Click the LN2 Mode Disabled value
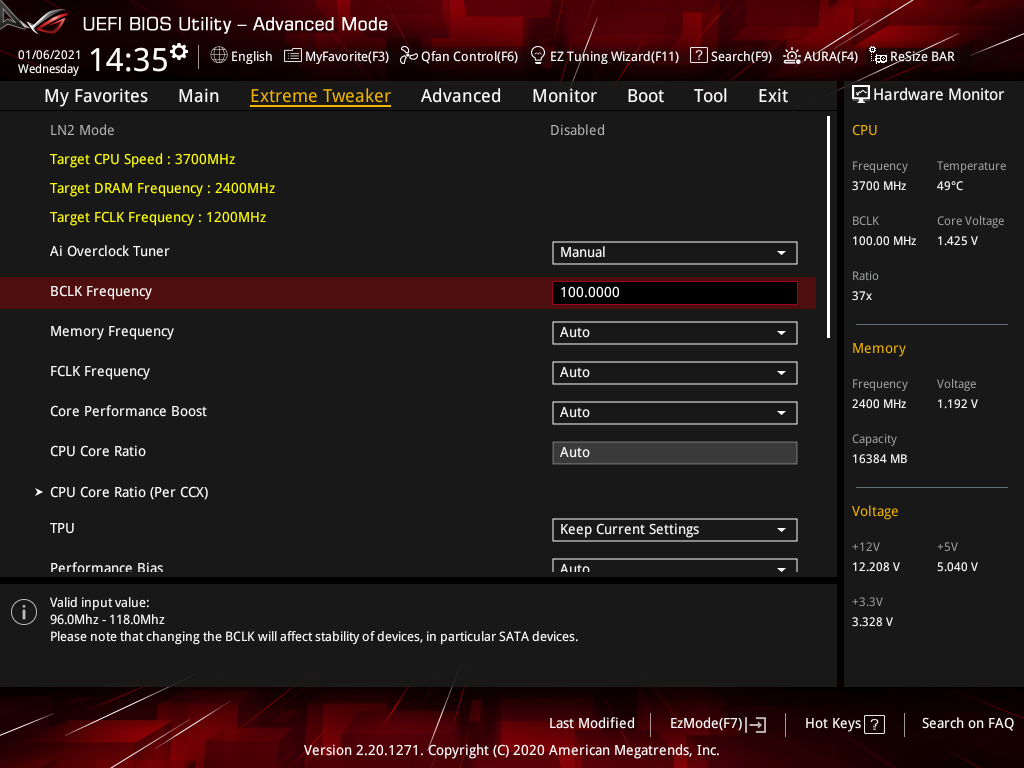The height and width of the screenshot is (768, 1024). 577,130
